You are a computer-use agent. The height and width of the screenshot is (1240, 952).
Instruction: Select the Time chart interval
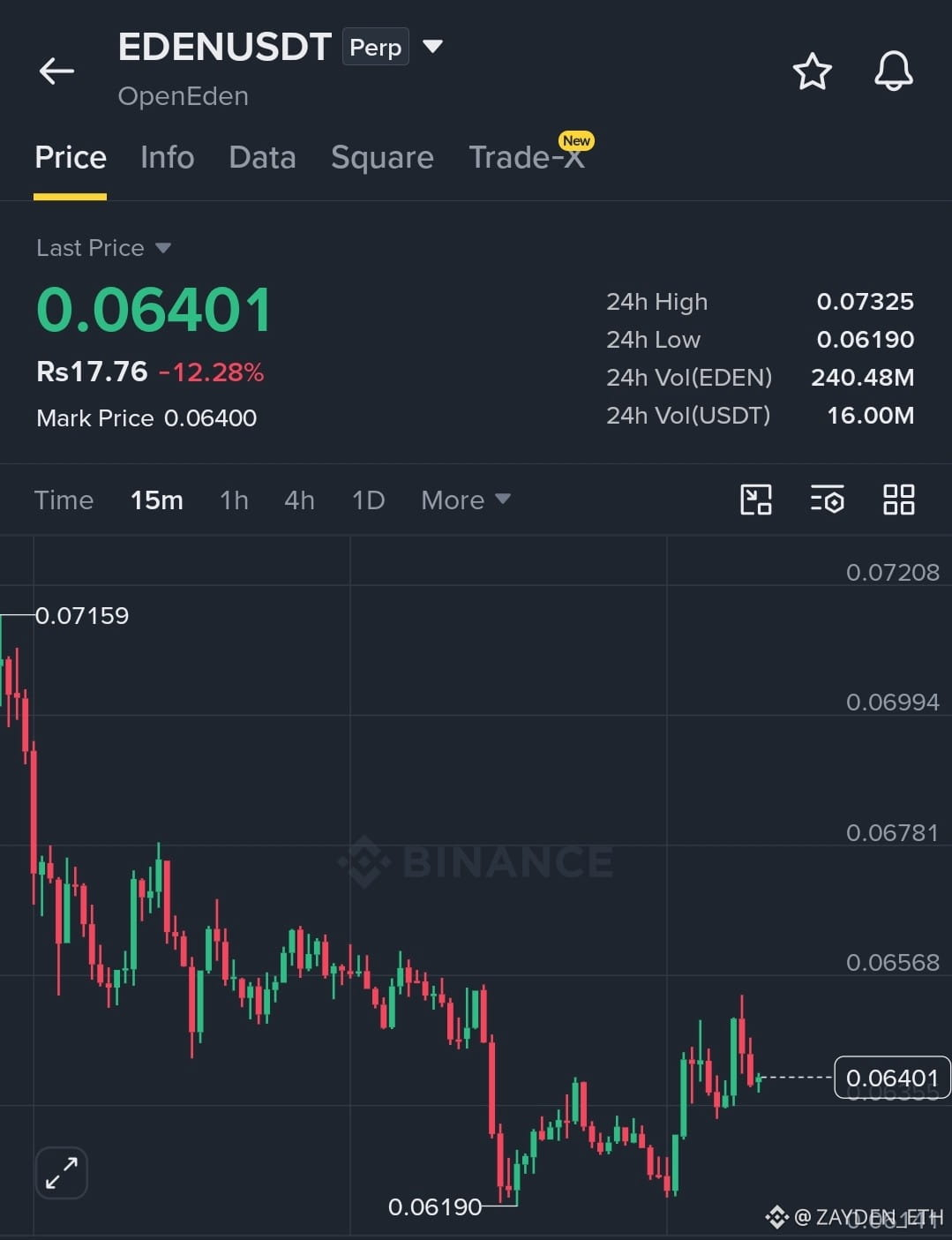(x=64, y=500)
